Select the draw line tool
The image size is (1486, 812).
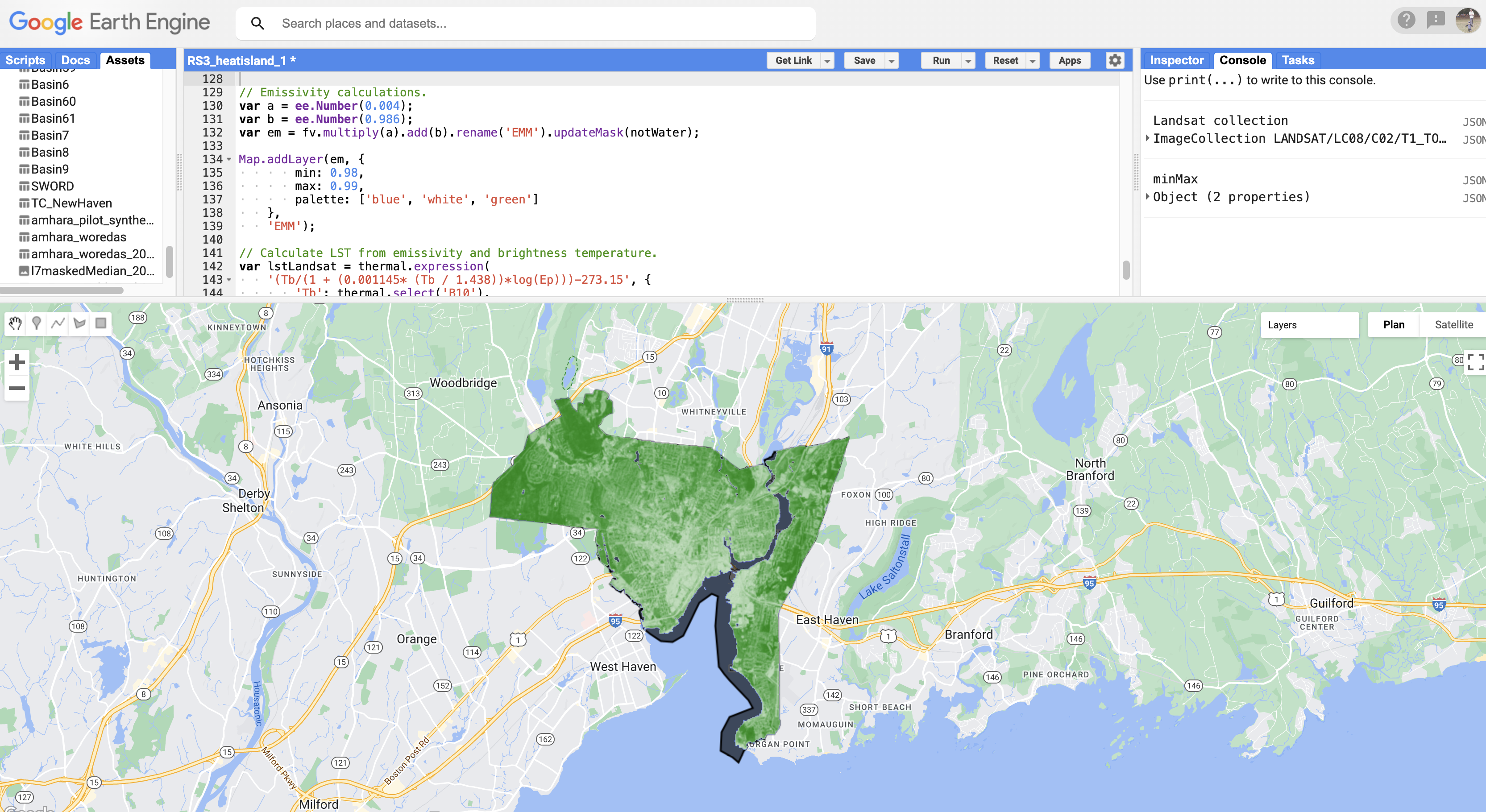coord(58,323)
